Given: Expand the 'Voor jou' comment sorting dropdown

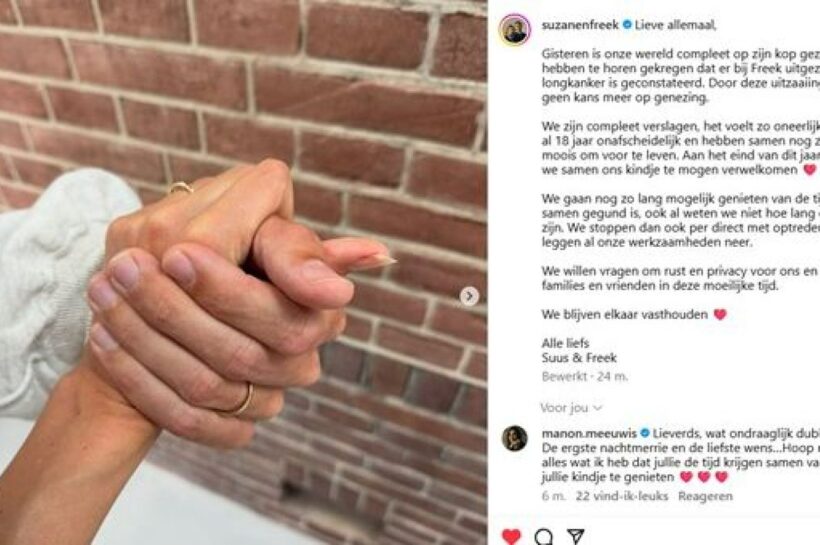Looking at the screenshot, I should pyautogui.click(x=571, y=408).
